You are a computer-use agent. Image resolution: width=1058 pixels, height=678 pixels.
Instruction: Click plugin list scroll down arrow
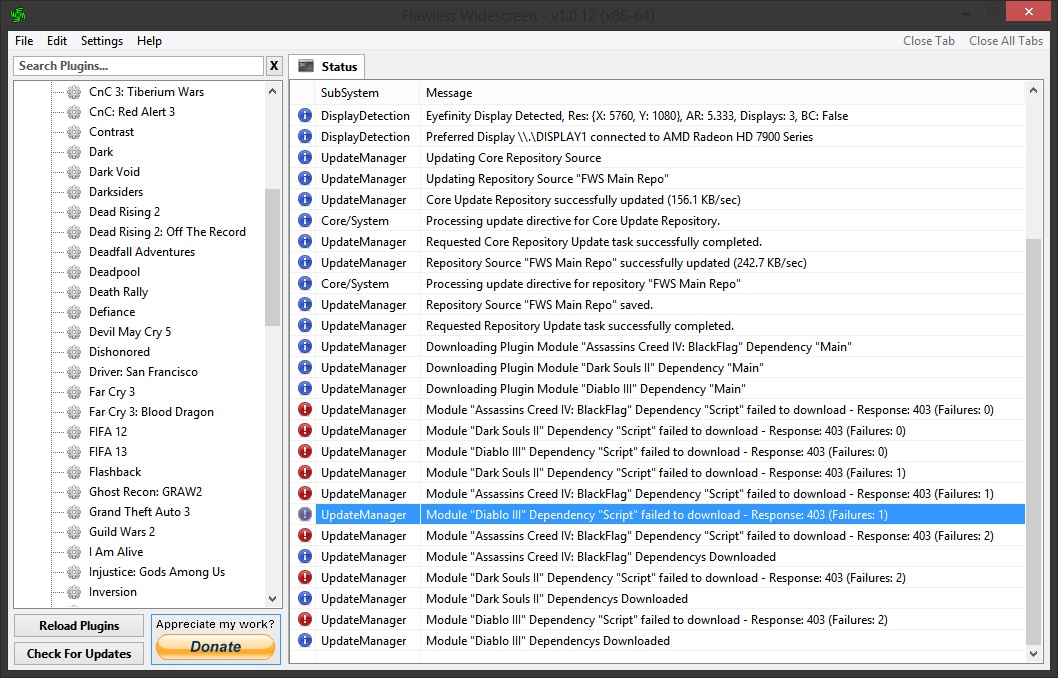(273, 598)
